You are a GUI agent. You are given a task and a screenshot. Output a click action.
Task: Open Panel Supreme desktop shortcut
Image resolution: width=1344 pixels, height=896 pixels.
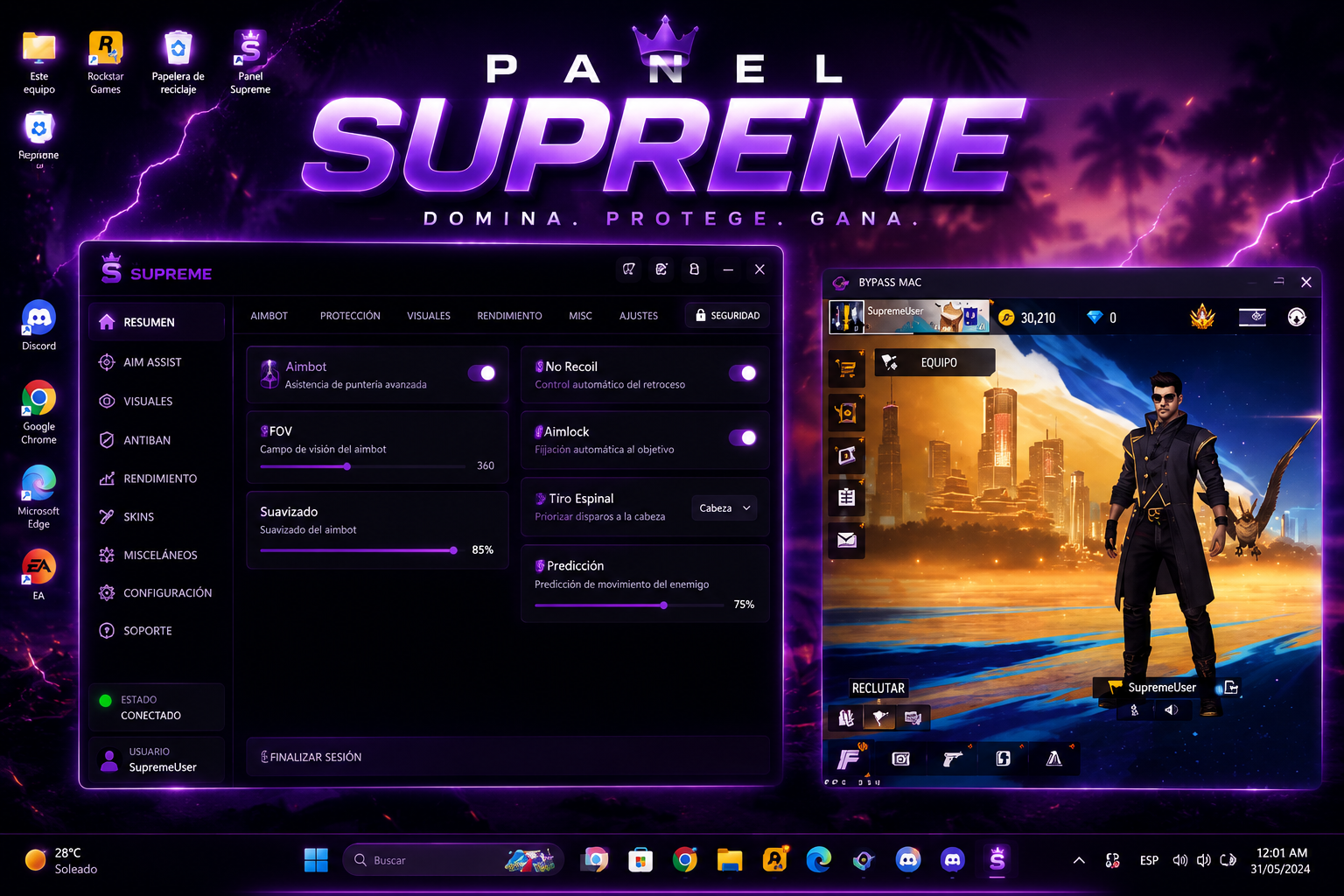tap(250, 61)
